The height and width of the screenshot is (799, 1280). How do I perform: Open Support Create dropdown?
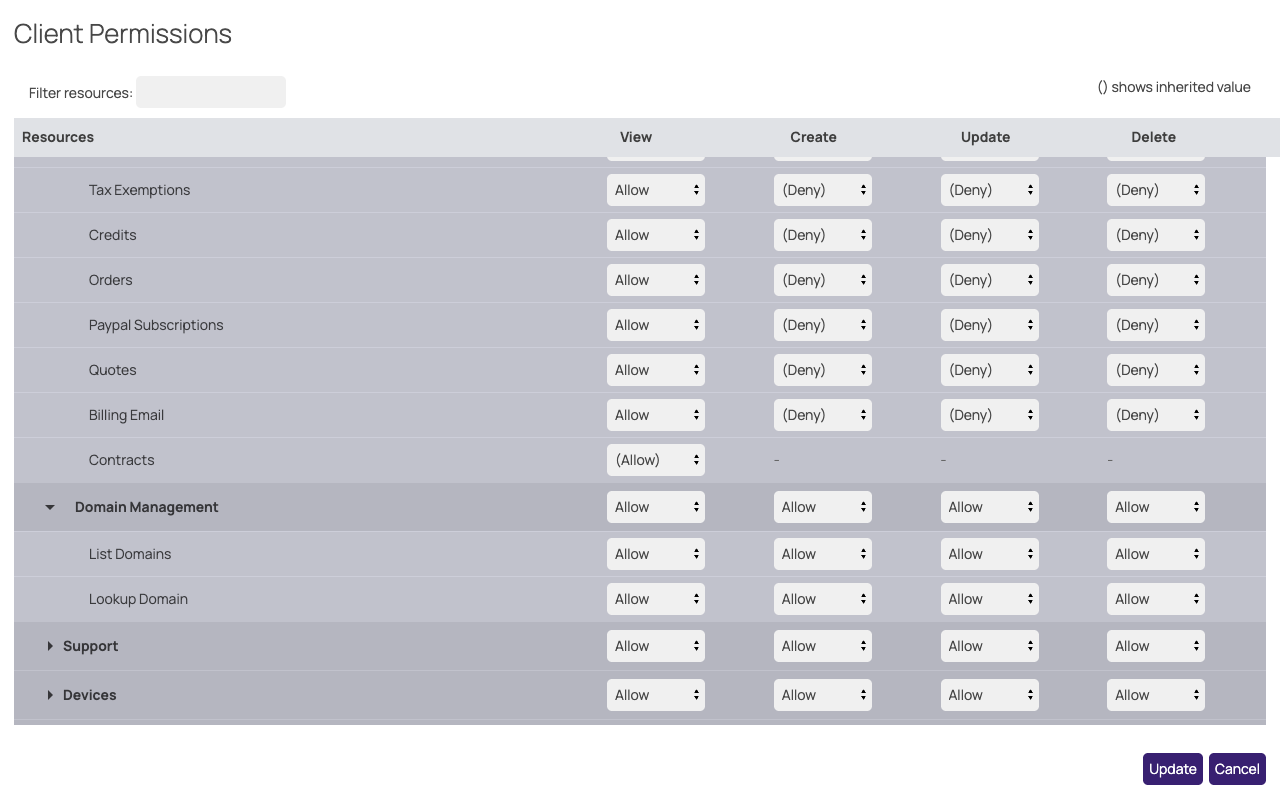coord(823,646)
